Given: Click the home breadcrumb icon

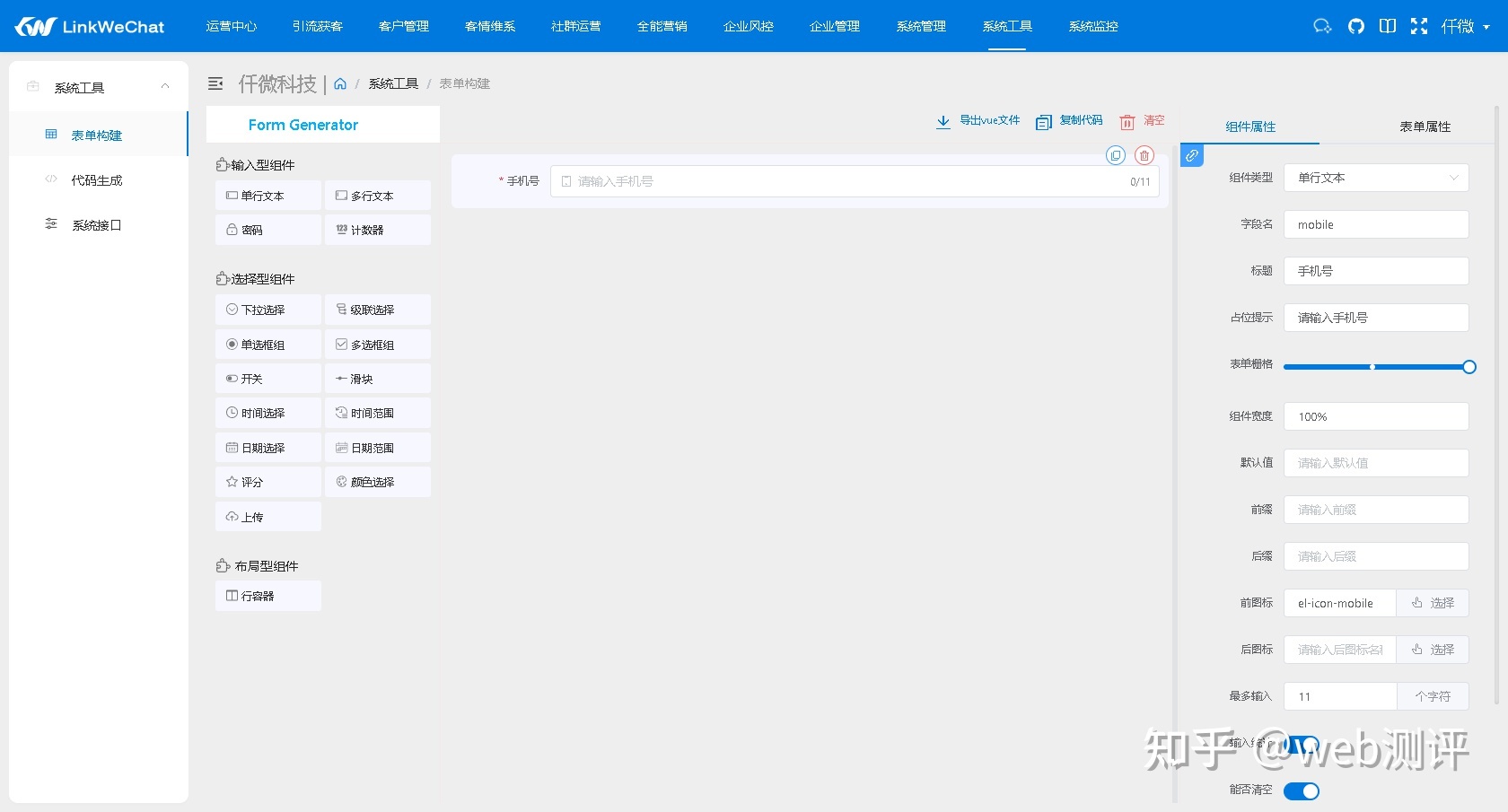Looking at the screenshot, I should click(x=340, y=83).
